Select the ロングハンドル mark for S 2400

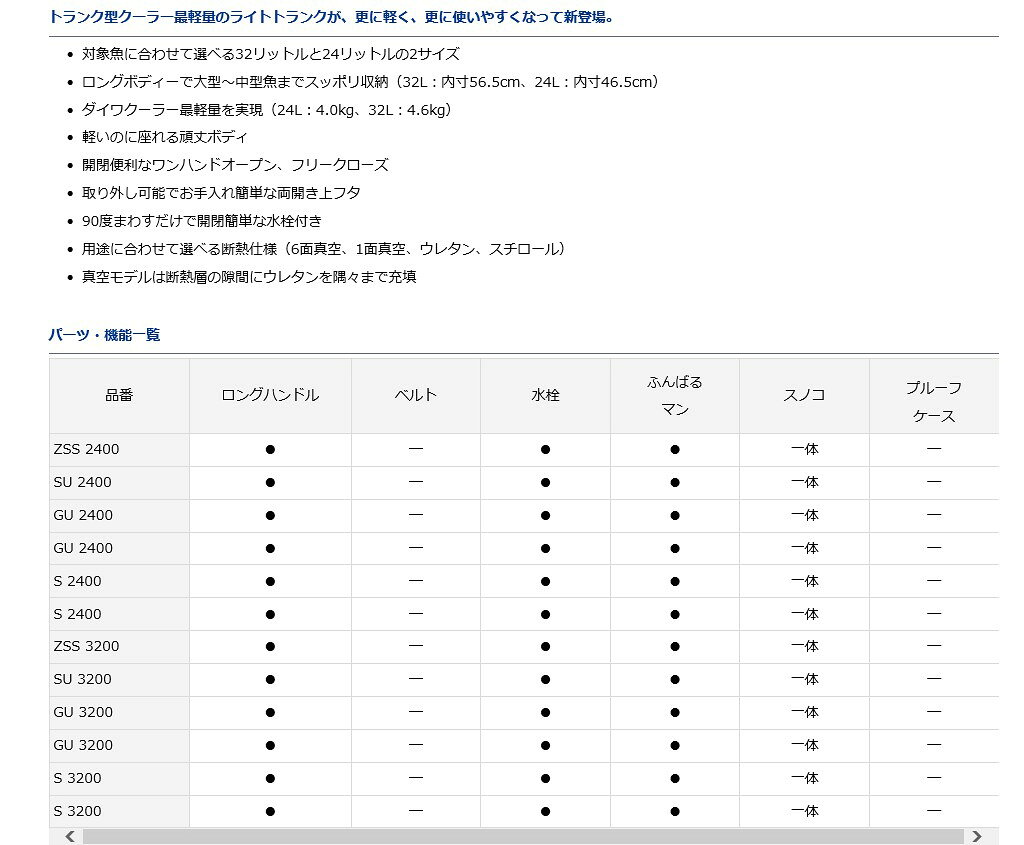270,581
